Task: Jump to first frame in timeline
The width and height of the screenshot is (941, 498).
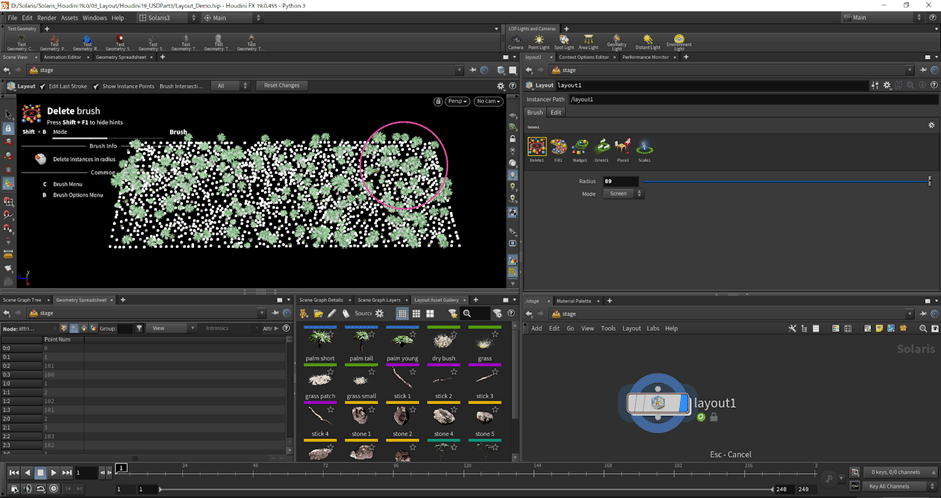Action: [13, 473]
